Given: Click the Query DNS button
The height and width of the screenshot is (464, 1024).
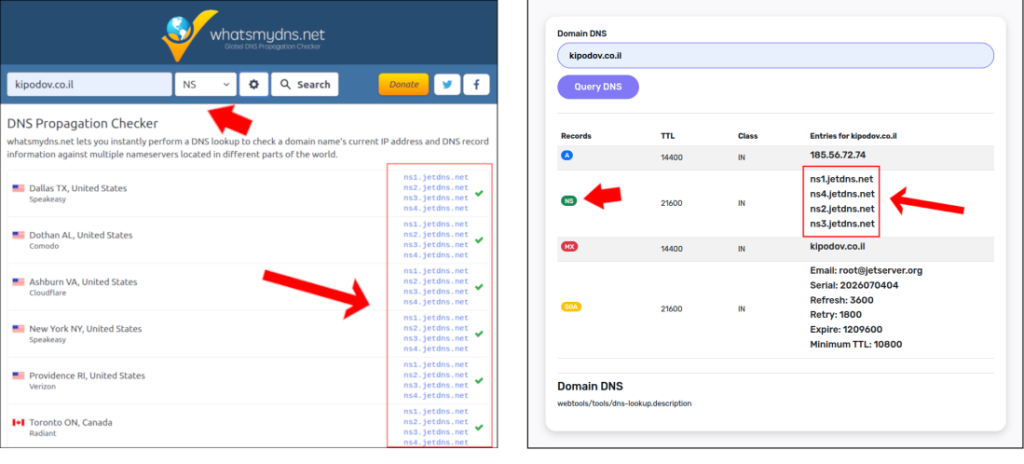Looking at the screenshot, I should click(598, 87).
